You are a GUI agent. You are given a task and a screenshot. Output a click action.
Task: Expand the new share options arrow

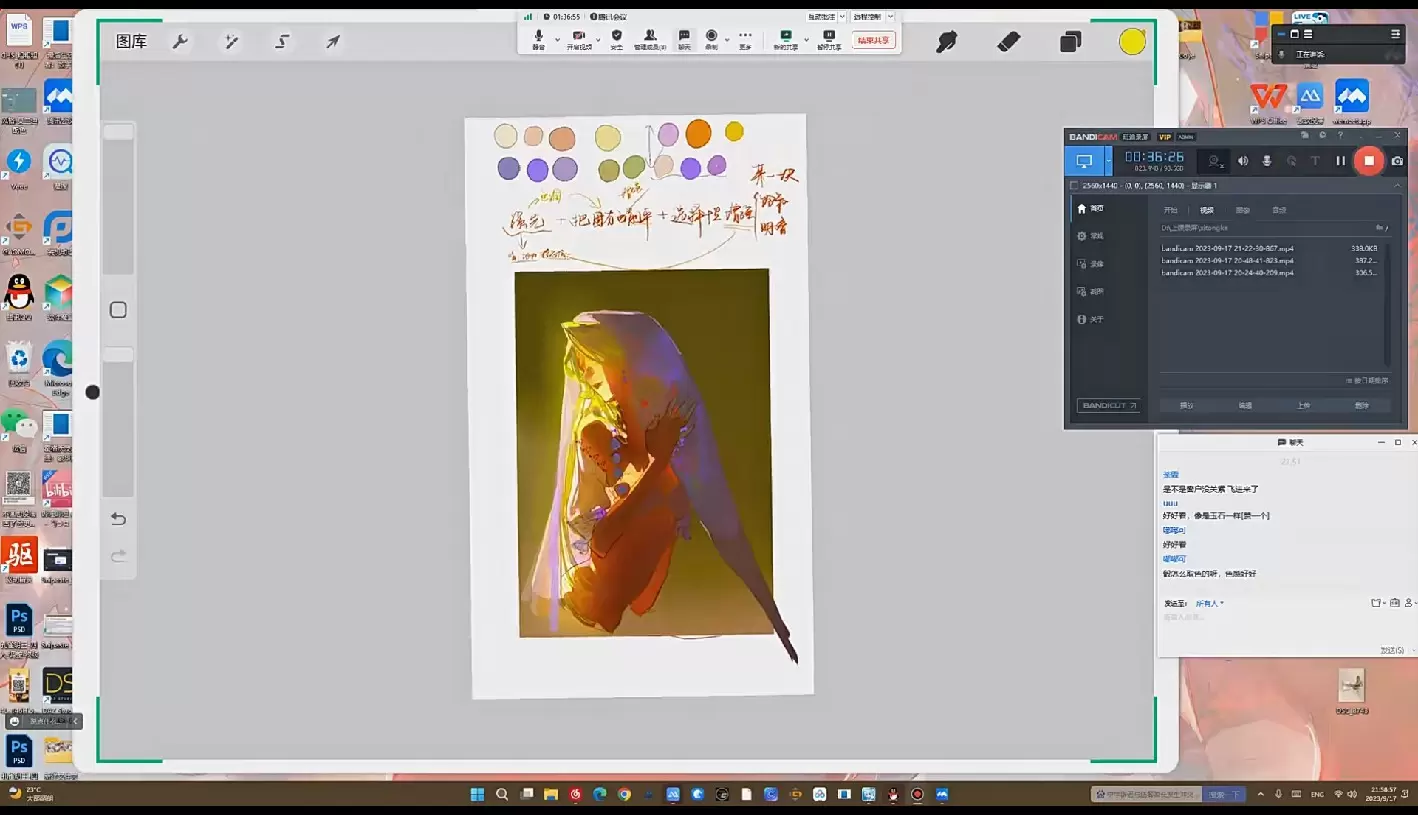click(x=806, y=40)
